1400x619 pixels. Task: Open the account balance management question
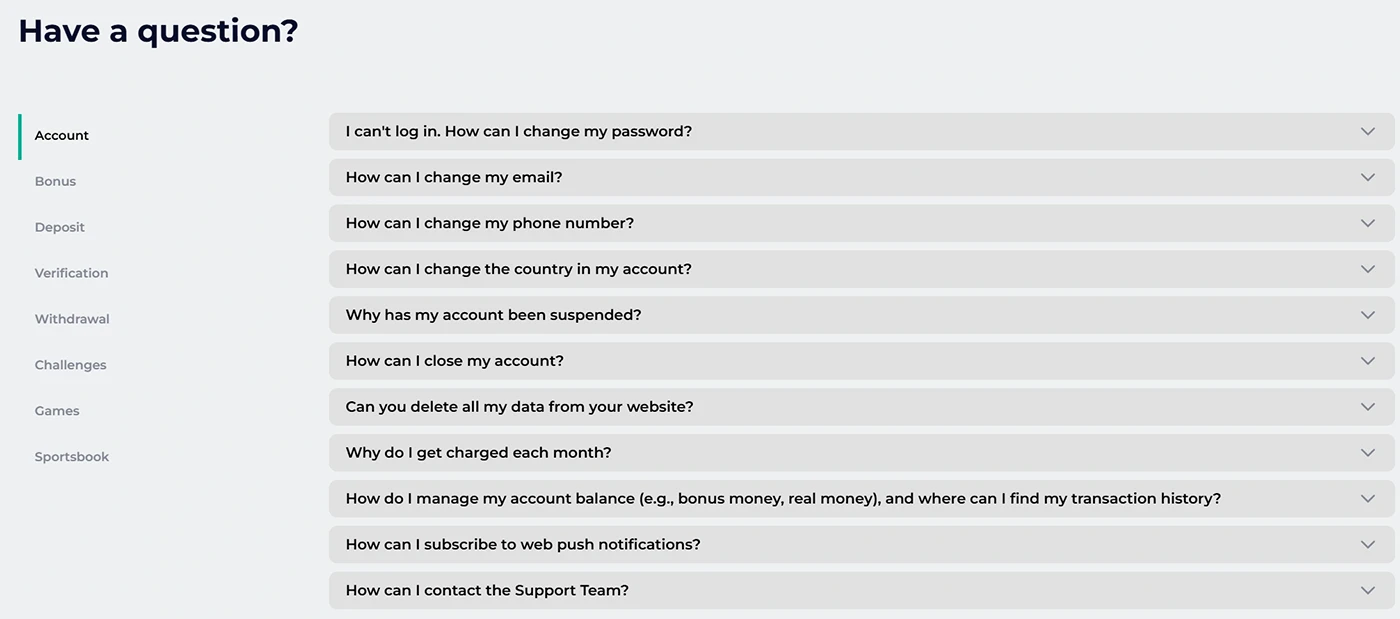[860, 497]
